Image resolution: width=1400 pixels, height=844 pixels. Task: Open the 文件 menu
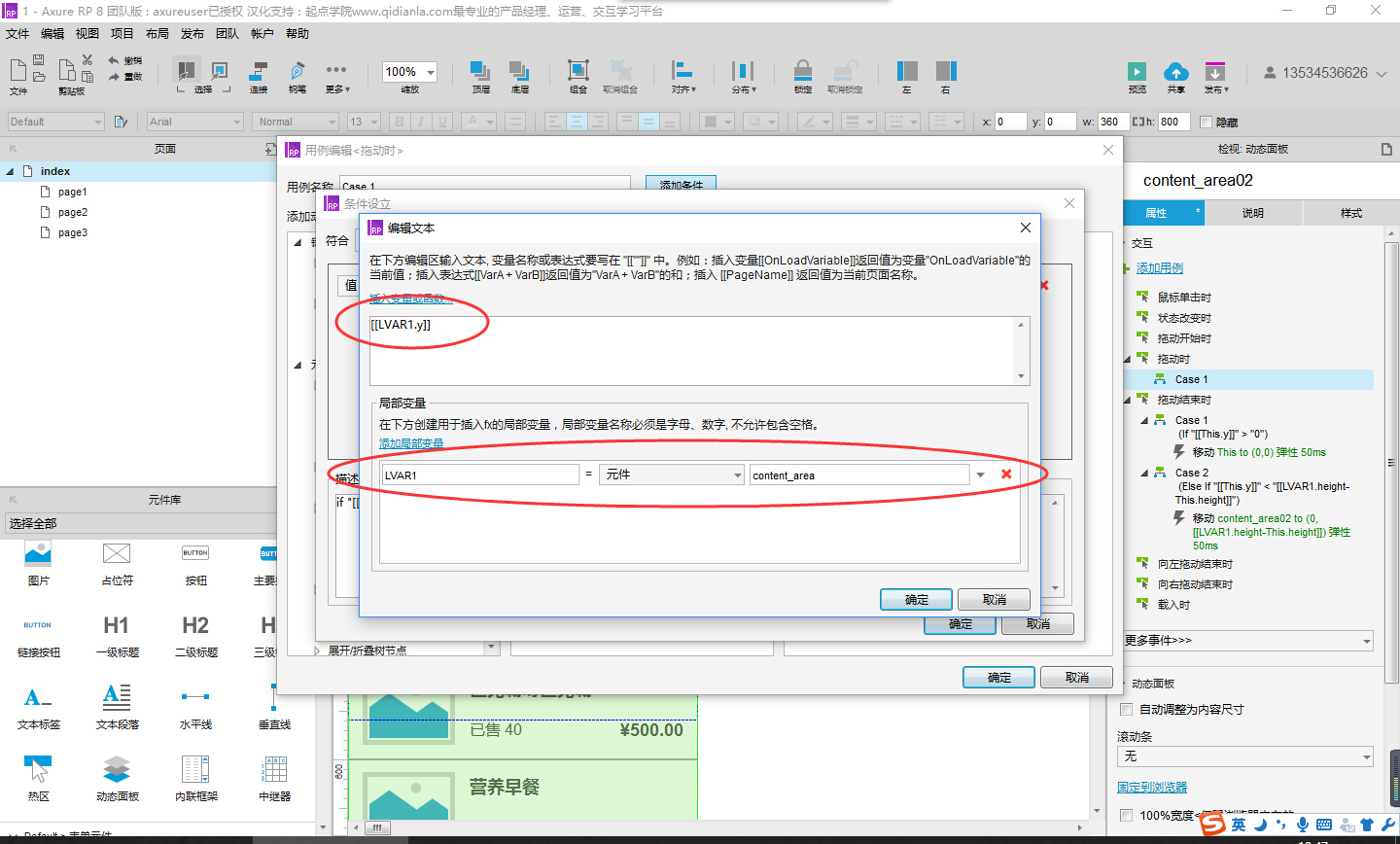click(17, 34)
